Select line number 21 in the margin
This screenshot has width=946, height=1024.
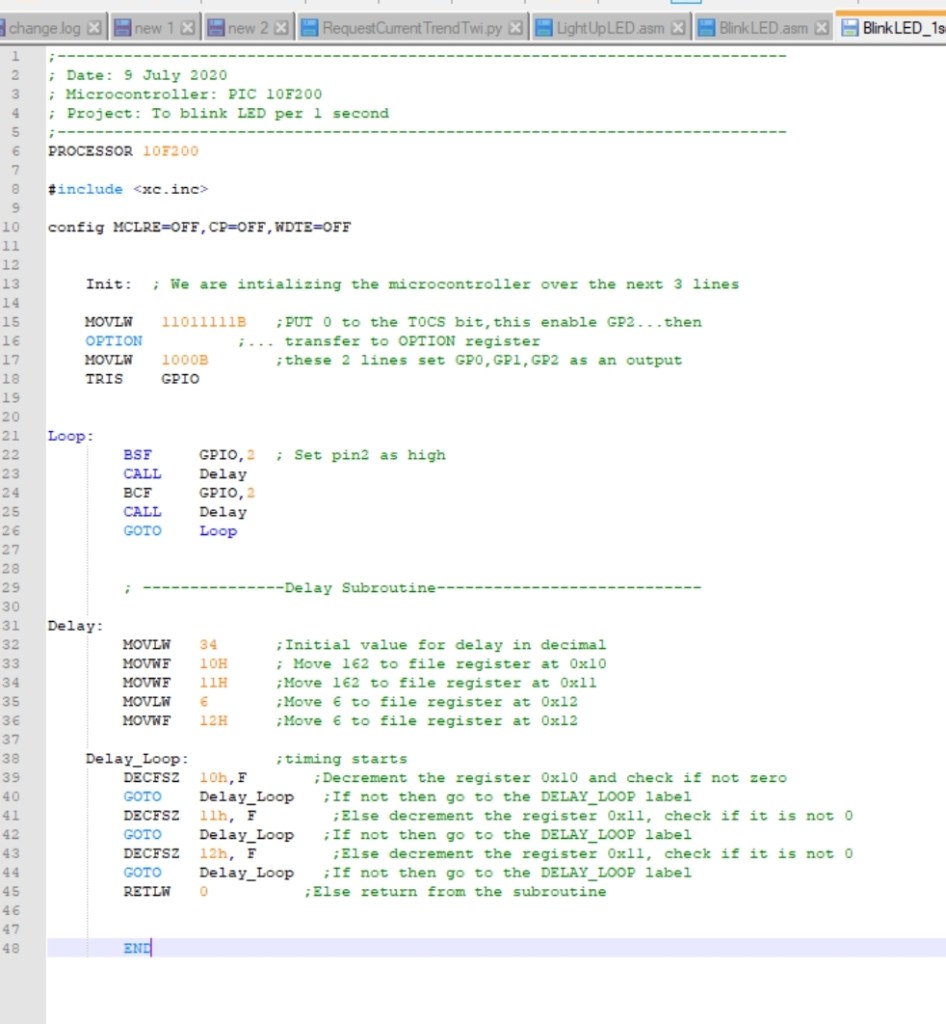[x=14, y=436]
